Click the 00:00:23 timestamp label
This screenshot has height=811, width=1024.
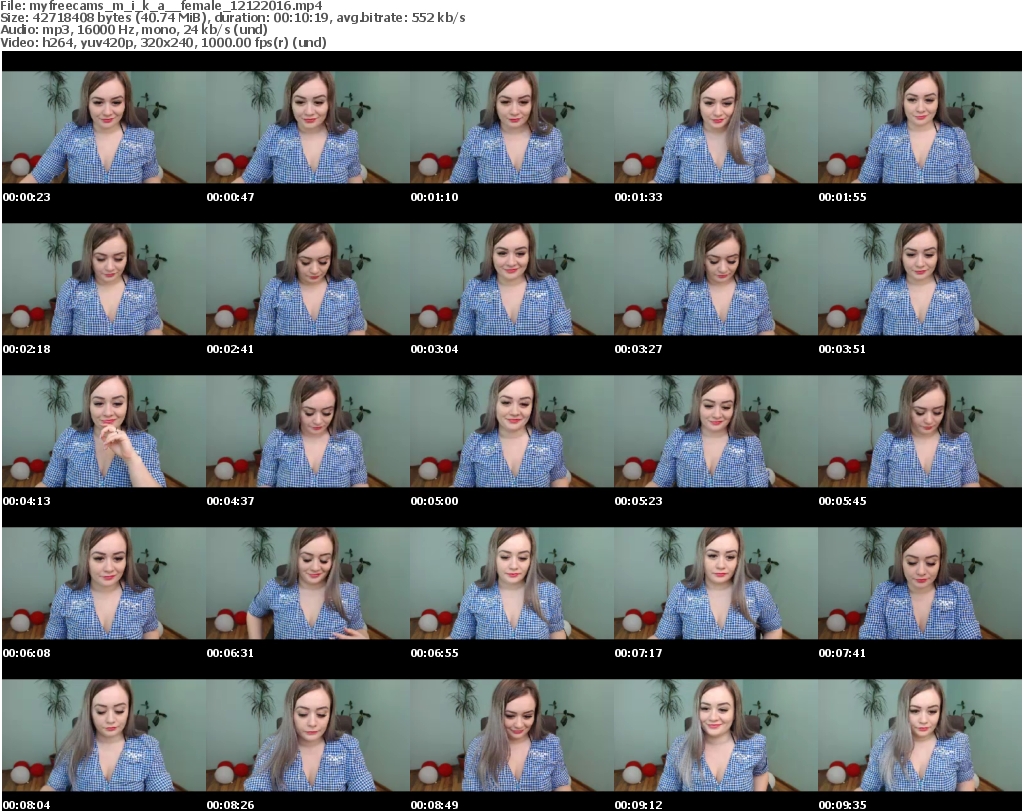coord(27,197)
